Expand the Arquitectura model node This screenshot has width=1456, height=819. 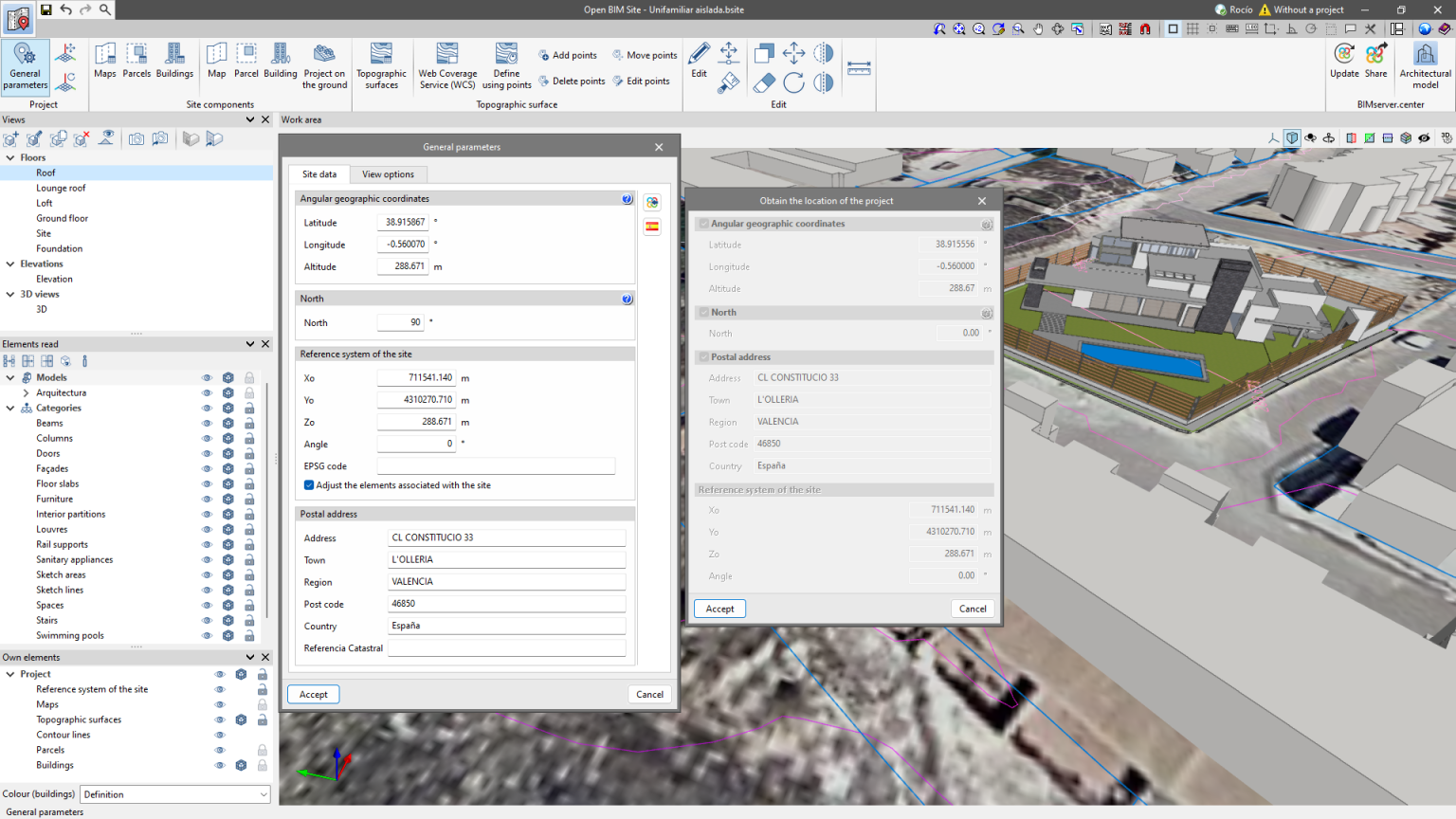(x=26, y=393)
